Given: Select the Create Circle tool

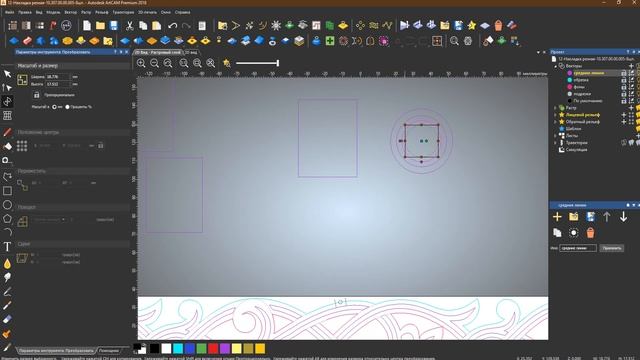Looking at the screenshot, I should click(x=7, y=205).
